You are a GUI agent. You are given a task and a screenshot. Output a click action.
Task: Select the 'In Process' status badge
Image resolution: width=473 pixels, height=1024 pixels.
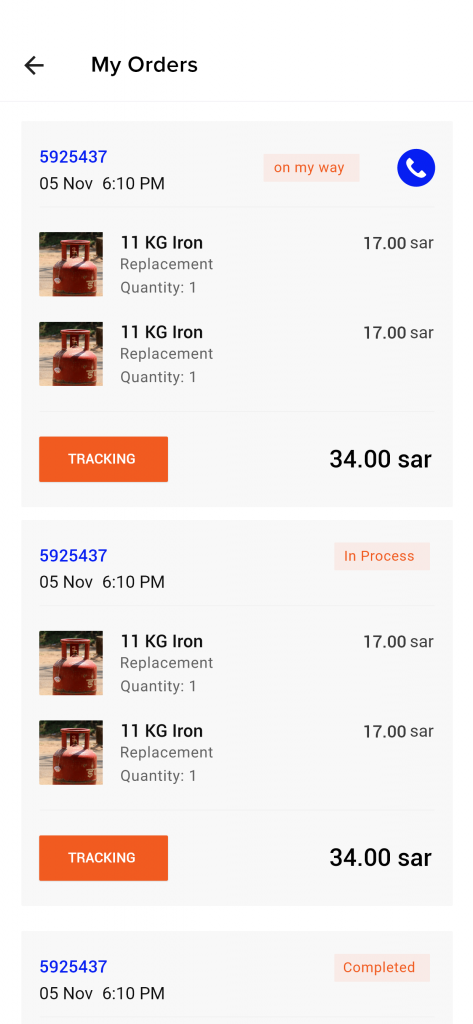pos(382,556)
